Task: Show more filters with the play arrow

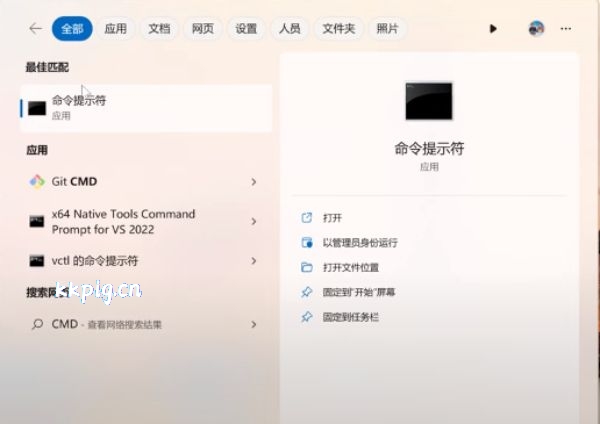Action: click(x=493, y=29)
